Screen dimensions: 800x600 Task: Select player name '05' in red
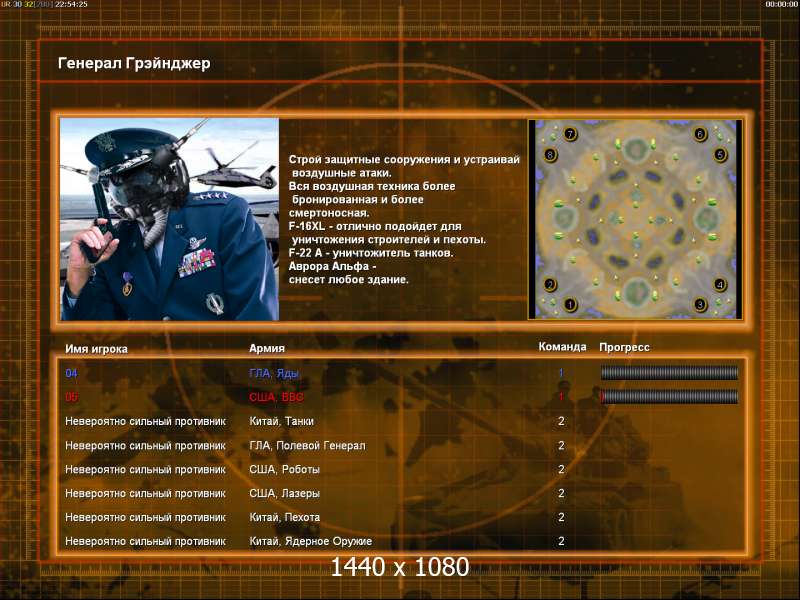pyautogui.click(x=71, y=397)
